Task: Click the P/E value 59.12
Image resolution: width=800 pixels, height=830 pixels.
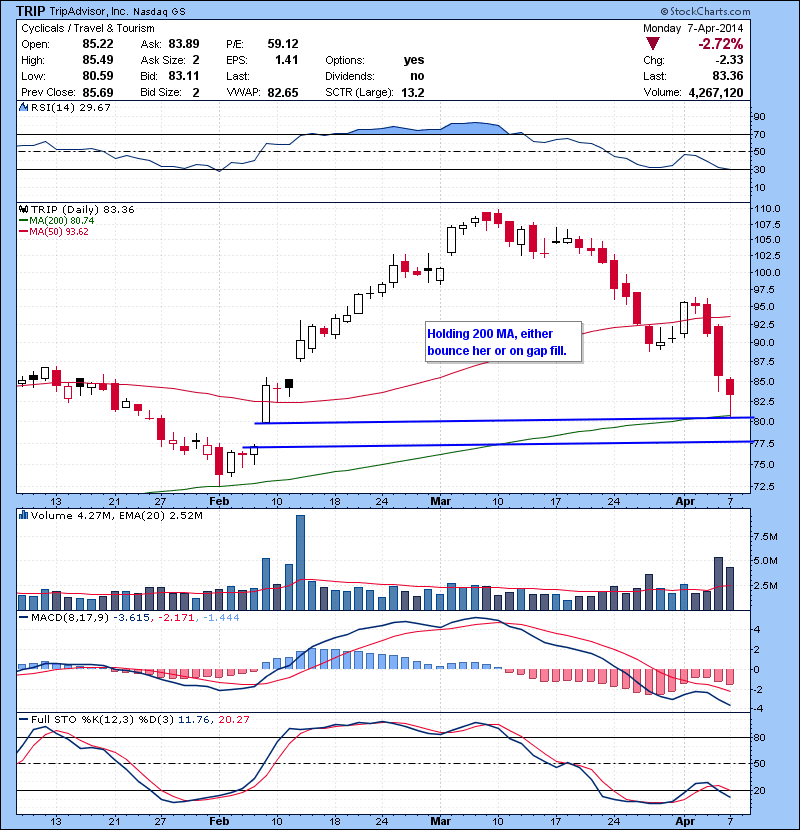Action: (x=283, y=44)
